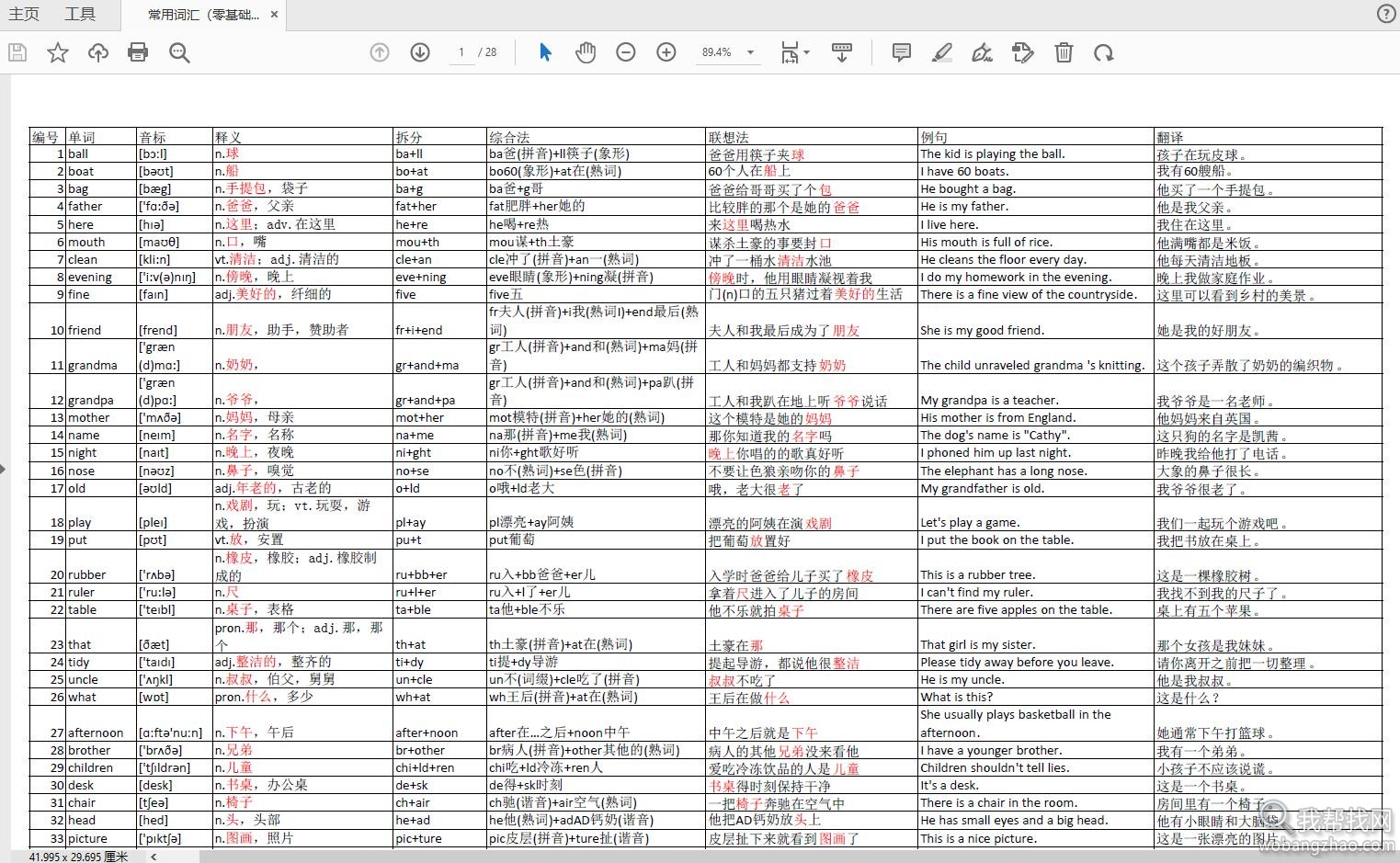Select the highlighter pen tool
This screenshot has width=1400, height=863.
942,52
